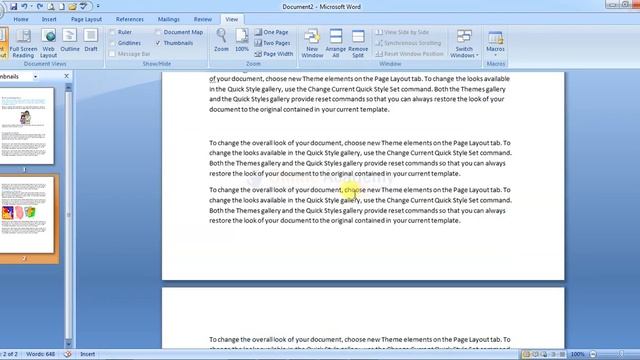Open the Switch Windows dropdown
Screen dimensions: 640x360
[464, 43]
